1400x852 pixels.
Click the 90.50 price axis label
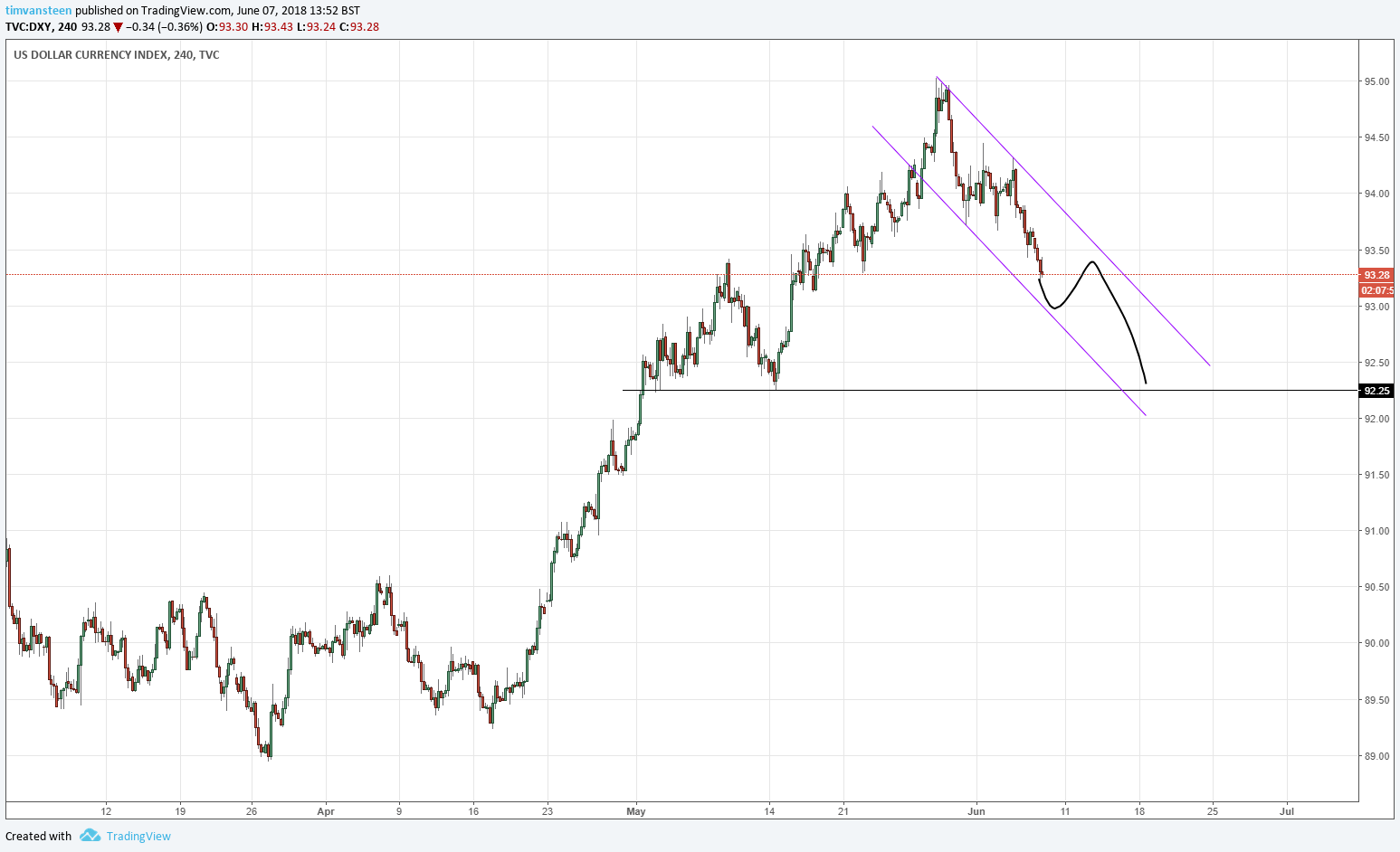coord(1376,587)
